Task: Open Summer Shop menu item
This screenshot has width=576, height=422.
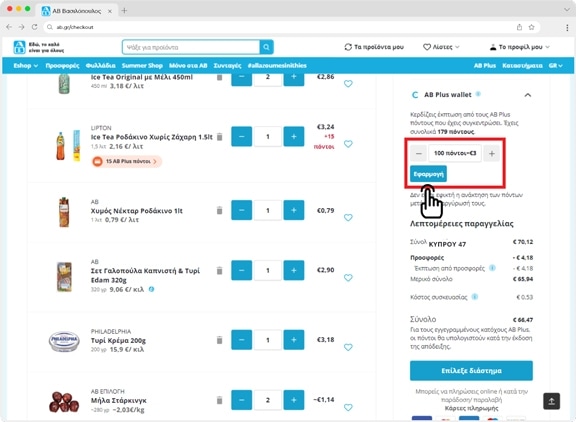Action: (142, 65)
